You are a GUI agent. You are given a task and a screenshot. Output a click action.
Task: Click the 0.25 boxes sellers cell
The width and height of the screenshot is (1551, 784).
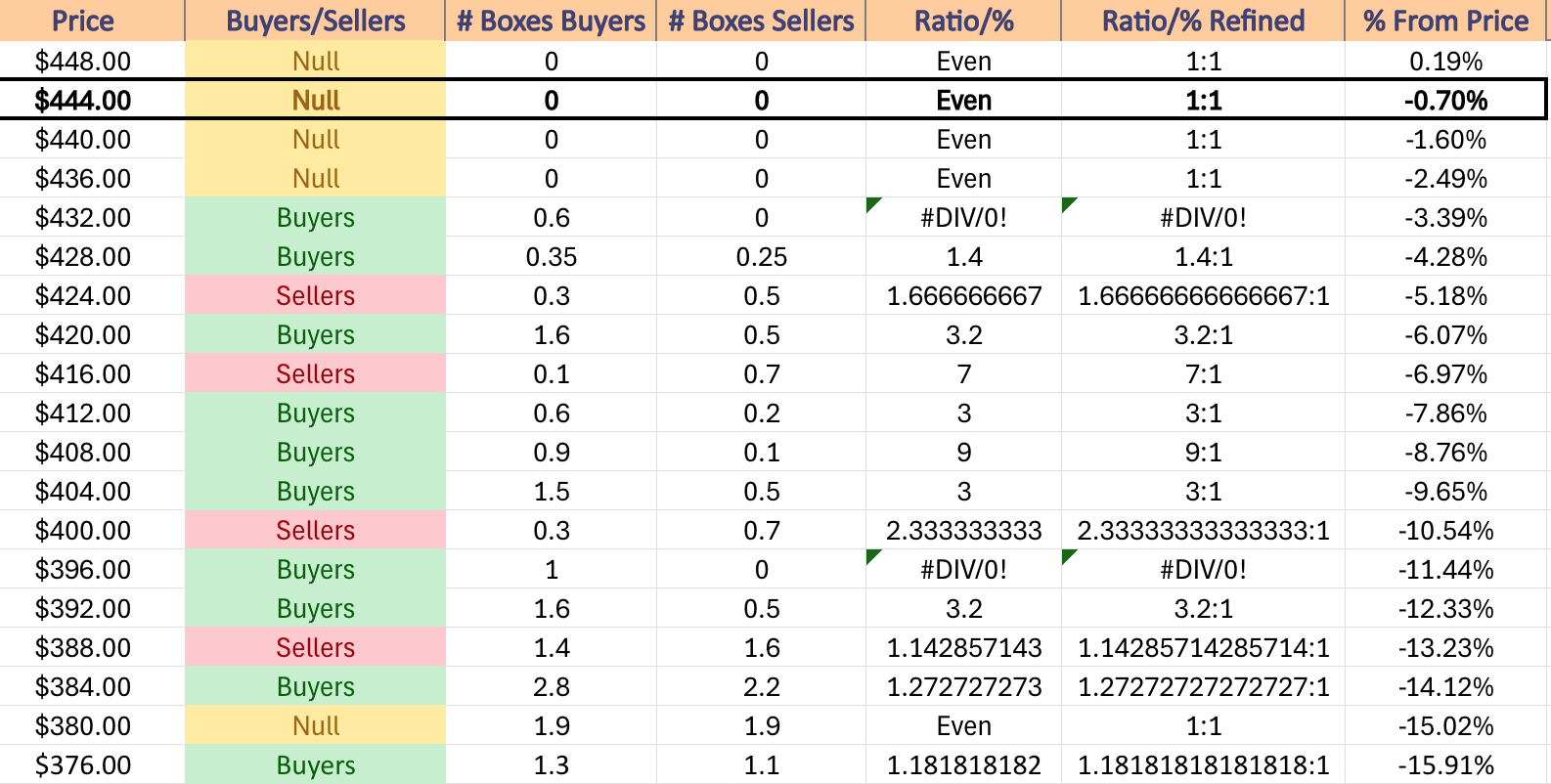[x=761, y=256]
